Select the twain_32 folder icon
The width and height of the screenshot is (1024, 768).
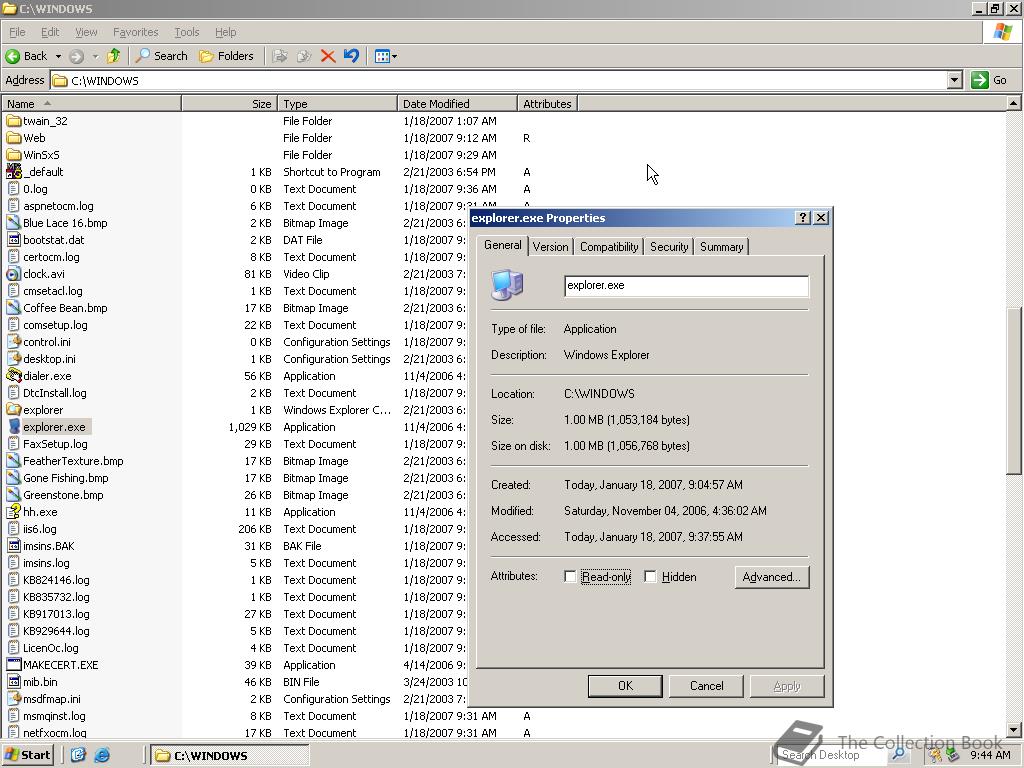tap(14, 121)
